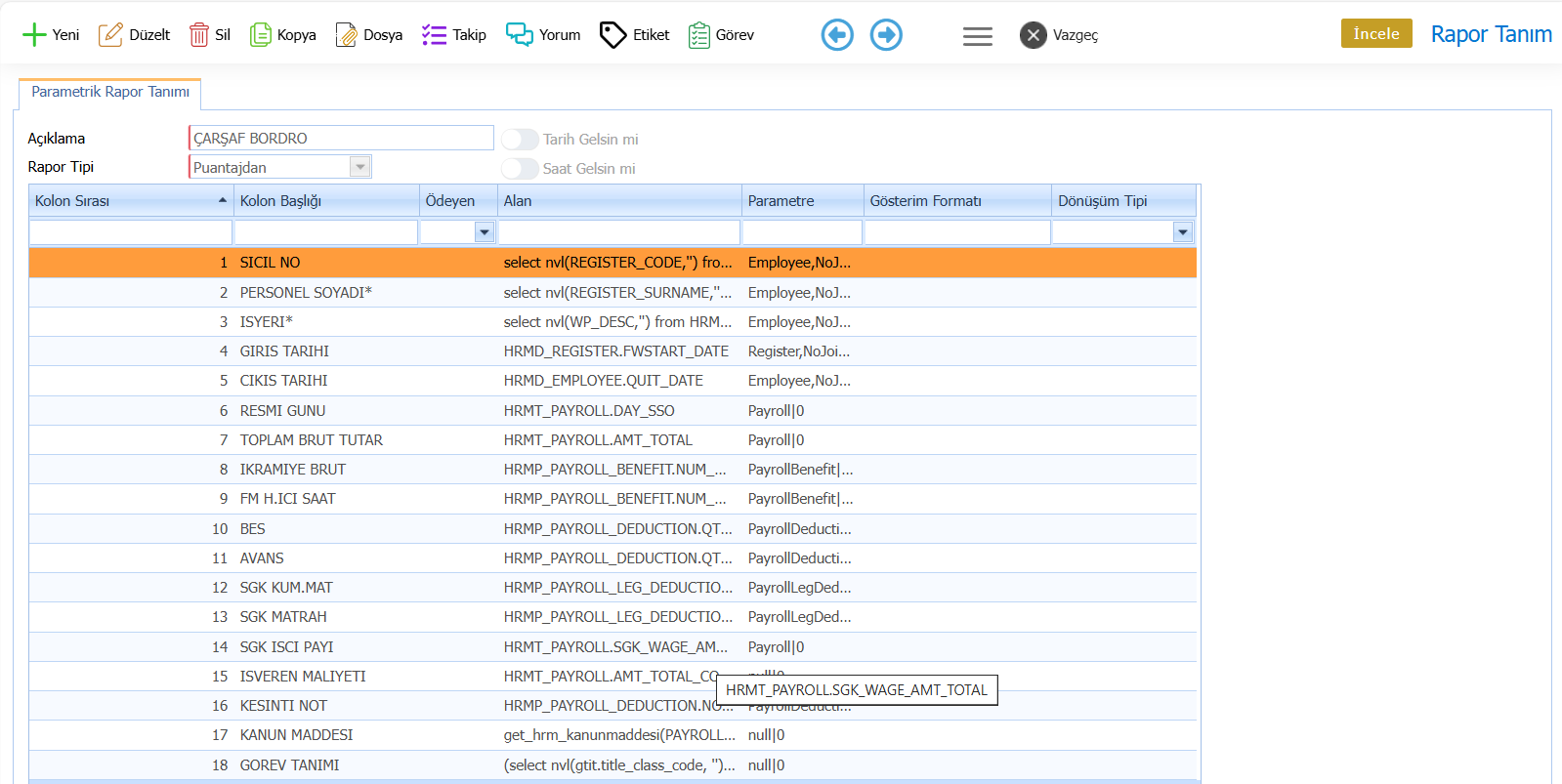The height and width of the screenshot is (784, 1562).
Task: Click the İncele button
Action: (1376, 33)
